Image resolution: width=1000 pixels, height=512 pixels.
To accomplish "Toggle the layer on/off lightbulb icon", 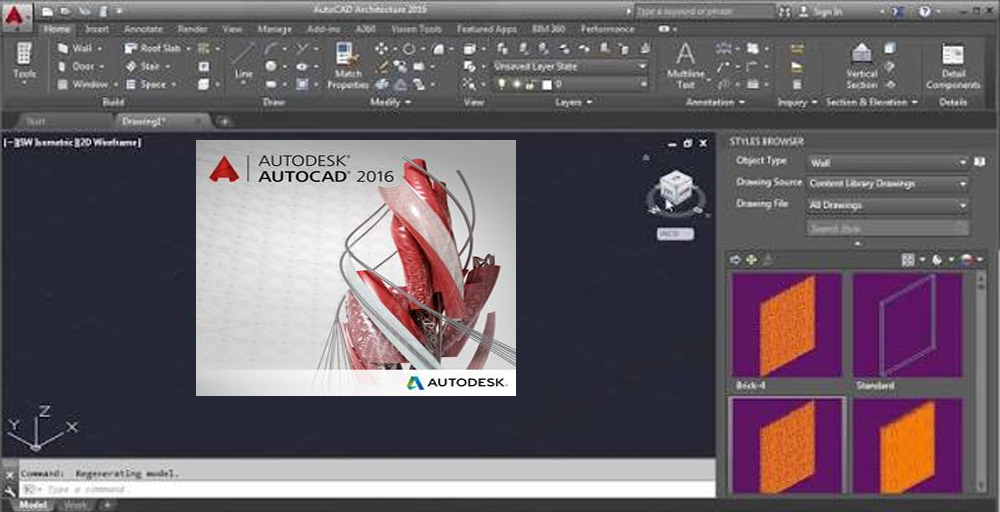I will pyautogui.click(x=502, y=84).
